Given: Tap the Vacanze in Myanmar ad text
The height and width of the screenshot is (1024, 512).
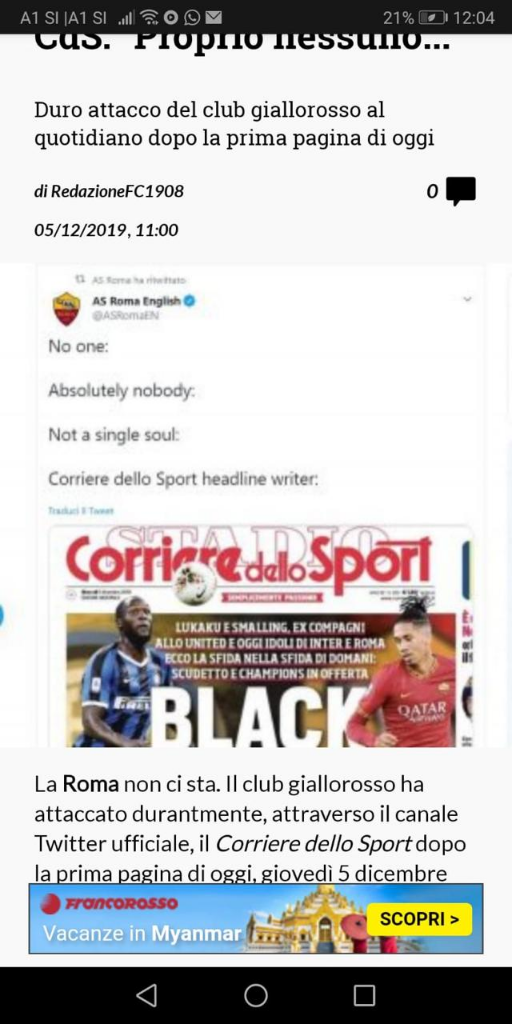Looking at the screenshot, I should click(142, 934).
